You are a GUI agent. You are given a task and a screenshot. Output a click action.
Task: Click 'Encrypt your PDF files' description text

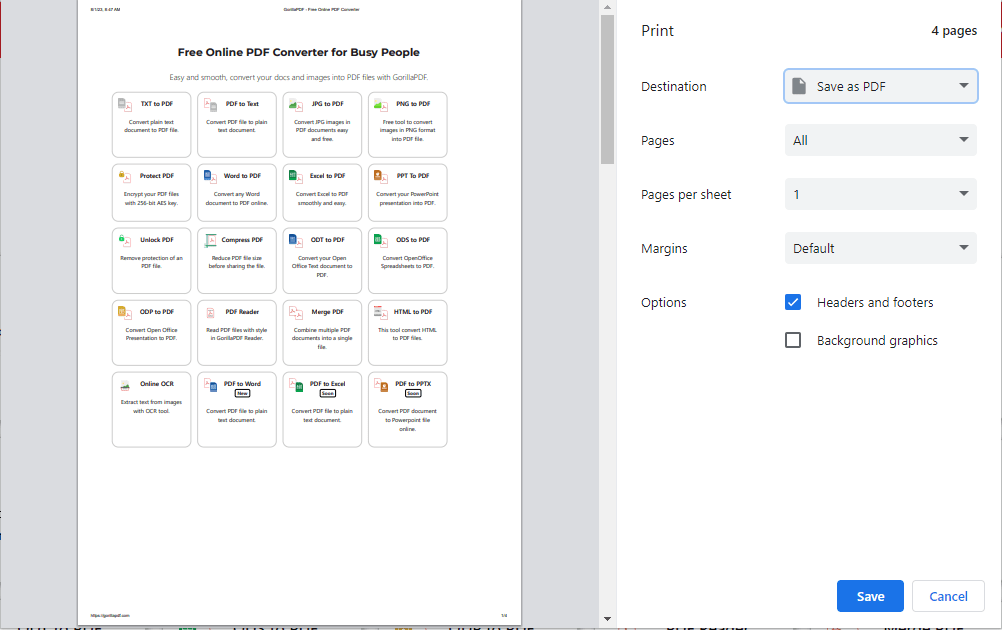point(151,199)
